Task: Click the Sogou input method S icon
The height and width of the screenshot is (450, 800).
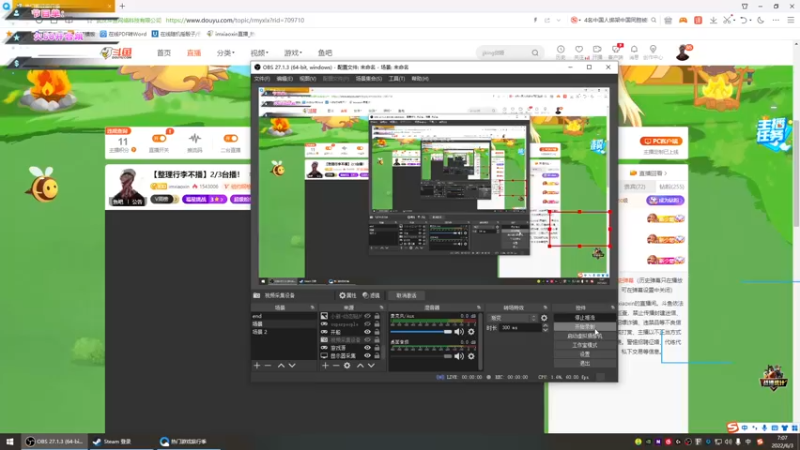Action: [733, 427]
